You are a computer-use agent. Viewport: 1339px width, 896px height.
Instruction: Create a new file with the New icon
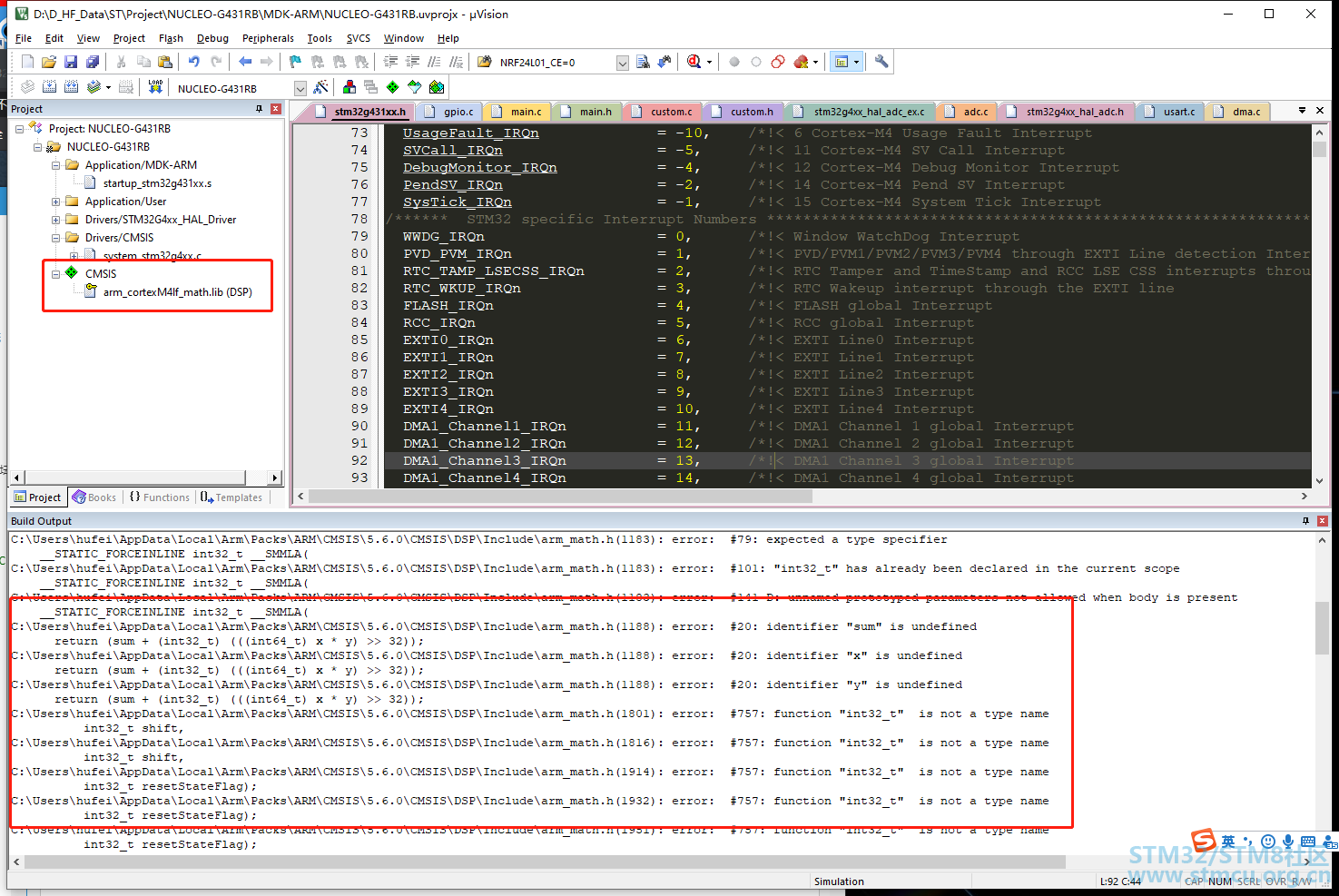[x=27, y=62]
